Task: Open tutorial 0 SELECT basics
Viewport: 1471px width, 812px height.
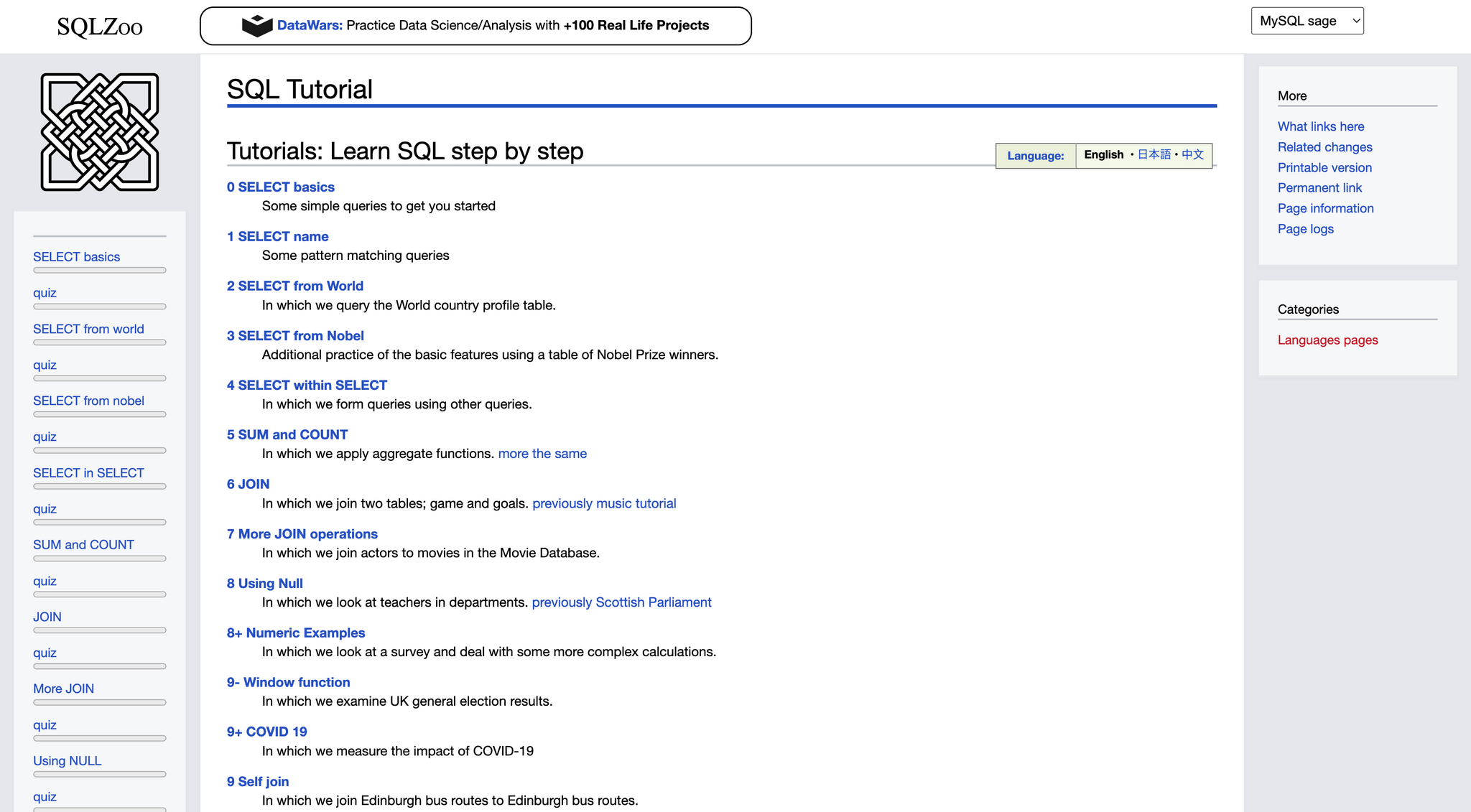Action: [281, 187]
